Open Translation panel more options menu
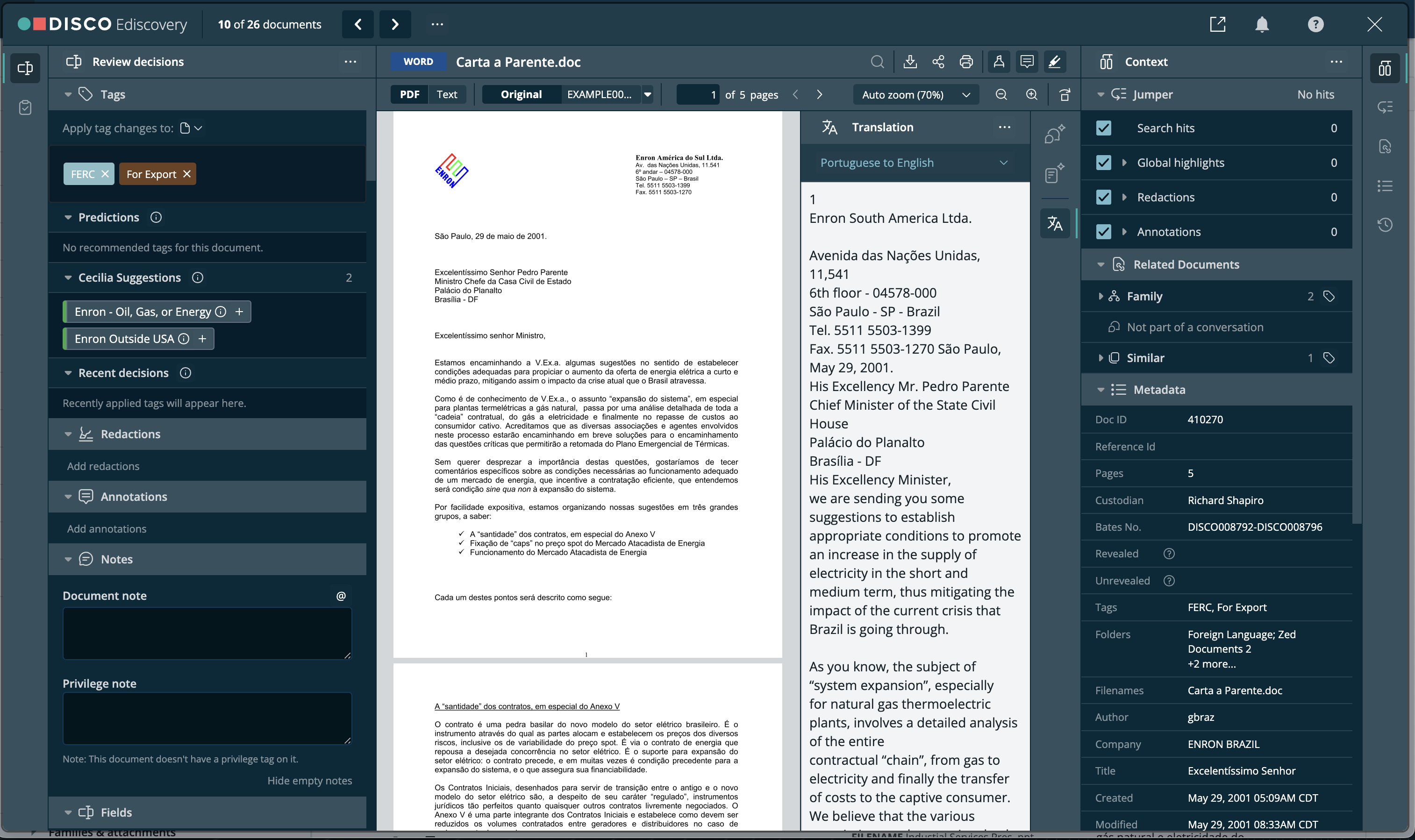Image resolution: width=1415 pixels, height=840 pixels. click(1004, 128)
